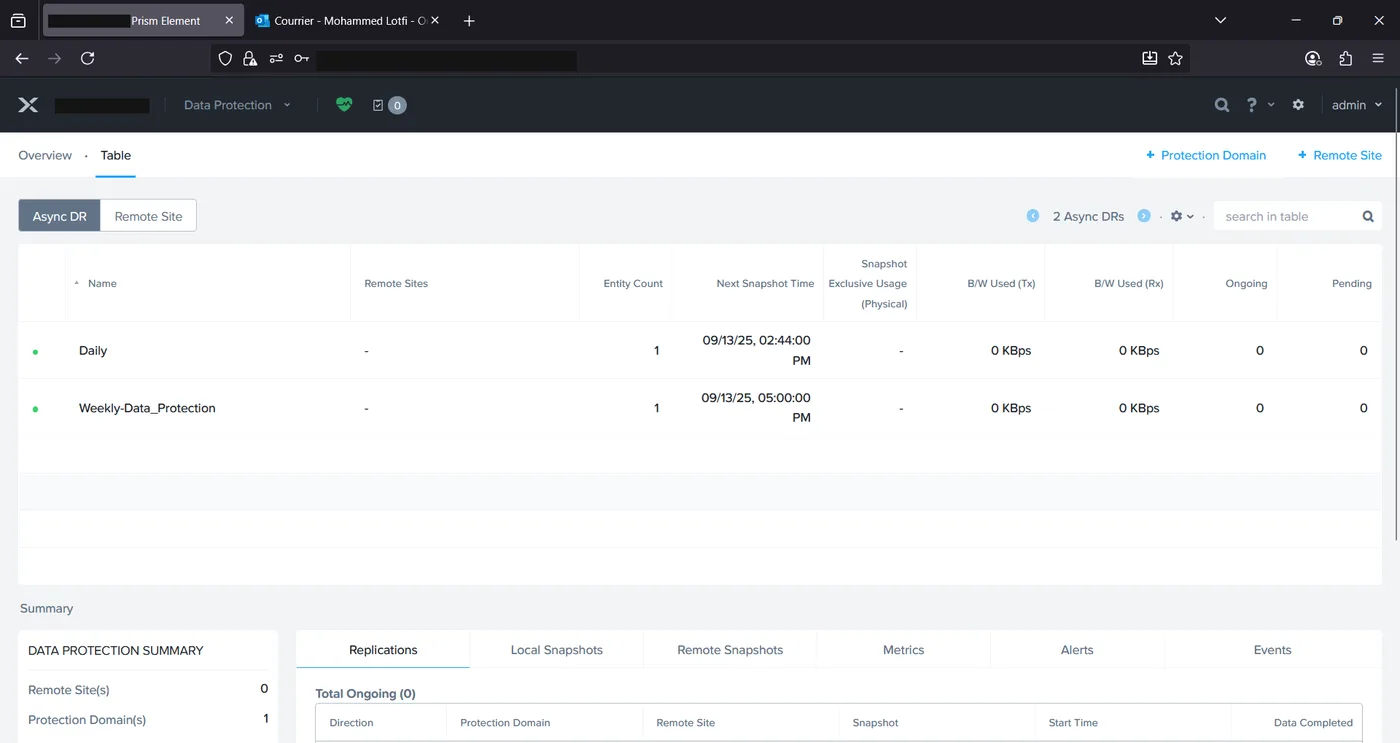1400x743 pixels.
Task: Open the Remote Snapshots tab
Action: (730, 650)
